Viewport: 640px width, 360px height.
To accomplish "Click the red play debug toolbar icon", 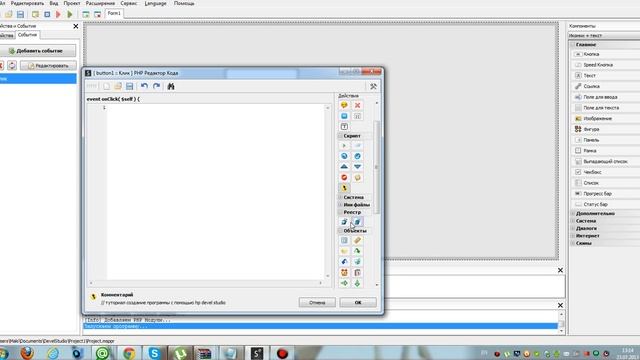I will [x=58, y=14].
